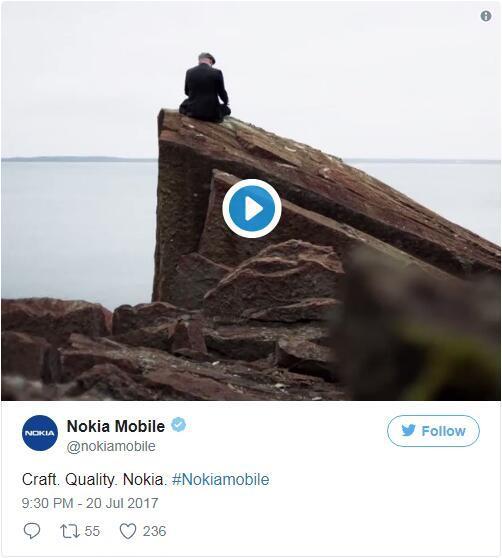Click the retweet count 55

click(92, 531)
